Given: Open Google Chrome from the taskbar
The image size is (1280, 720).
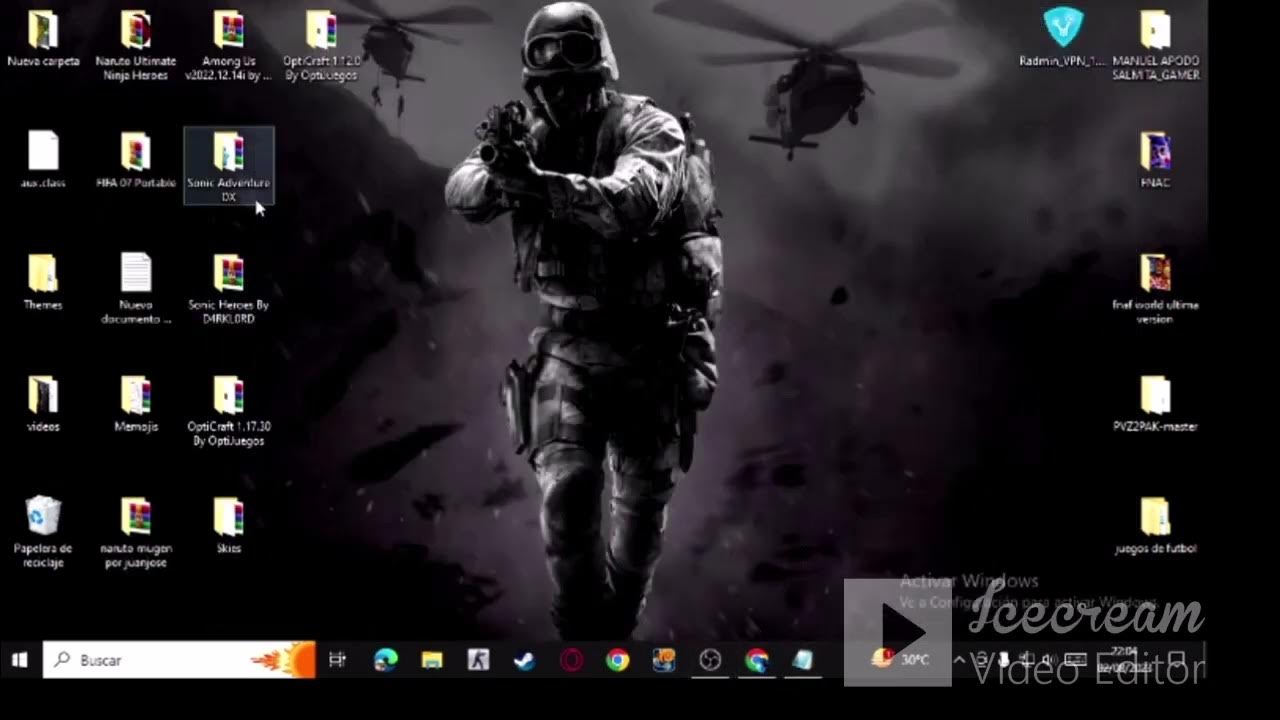Looking at the screenshot, I should (x=617, y=660).
